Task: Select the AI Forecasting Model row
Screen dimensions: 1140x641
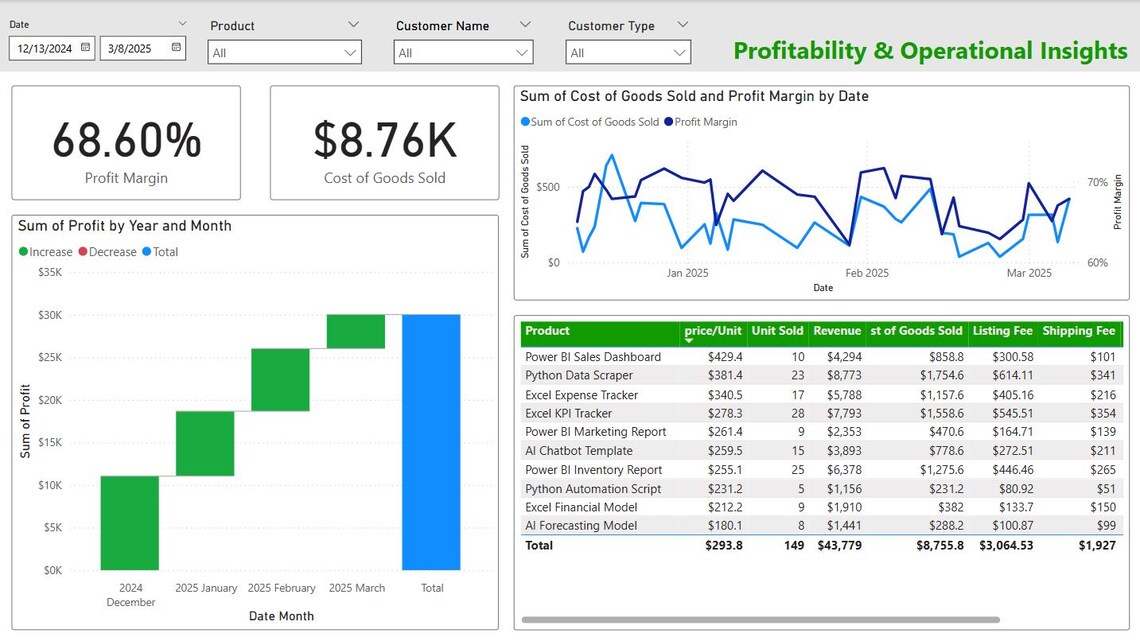Action: click(x=821, y=525)
